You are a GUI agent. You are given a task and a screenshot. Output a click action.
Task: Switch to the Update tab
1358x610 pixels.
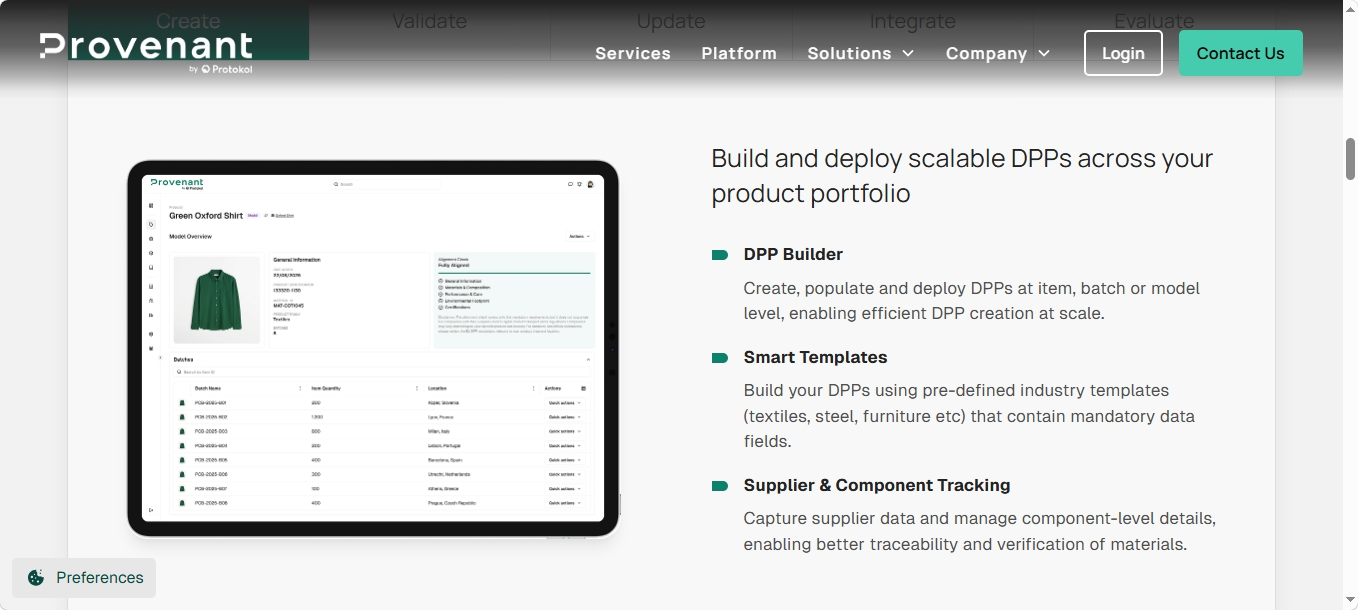[x=671, y=21]
